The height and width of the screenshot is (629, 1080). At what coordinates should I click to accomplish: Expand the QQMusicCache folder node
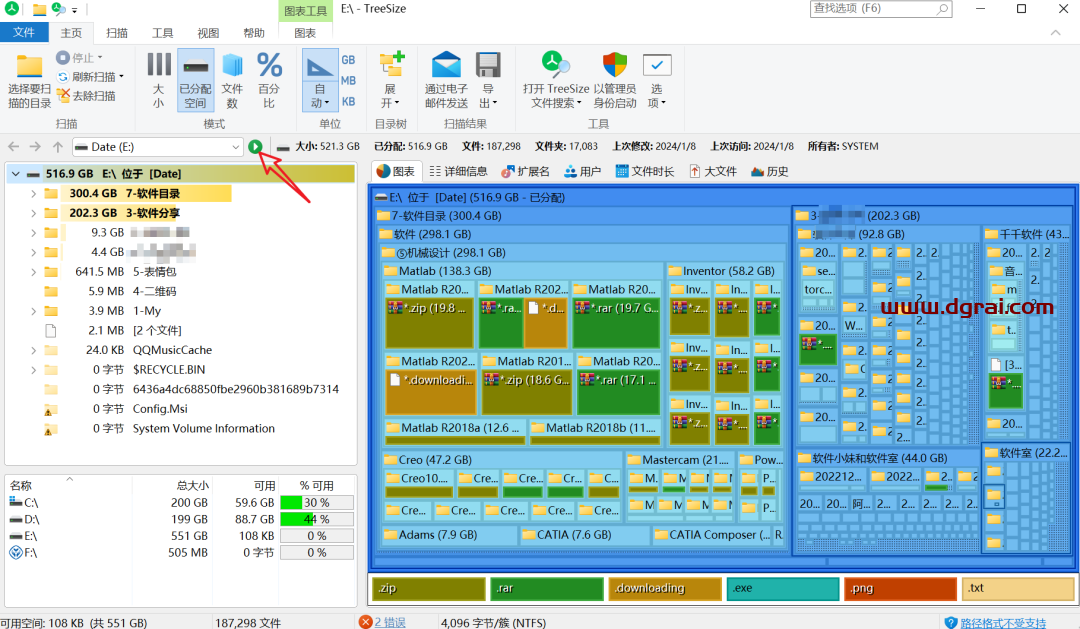tap(33, 350)
